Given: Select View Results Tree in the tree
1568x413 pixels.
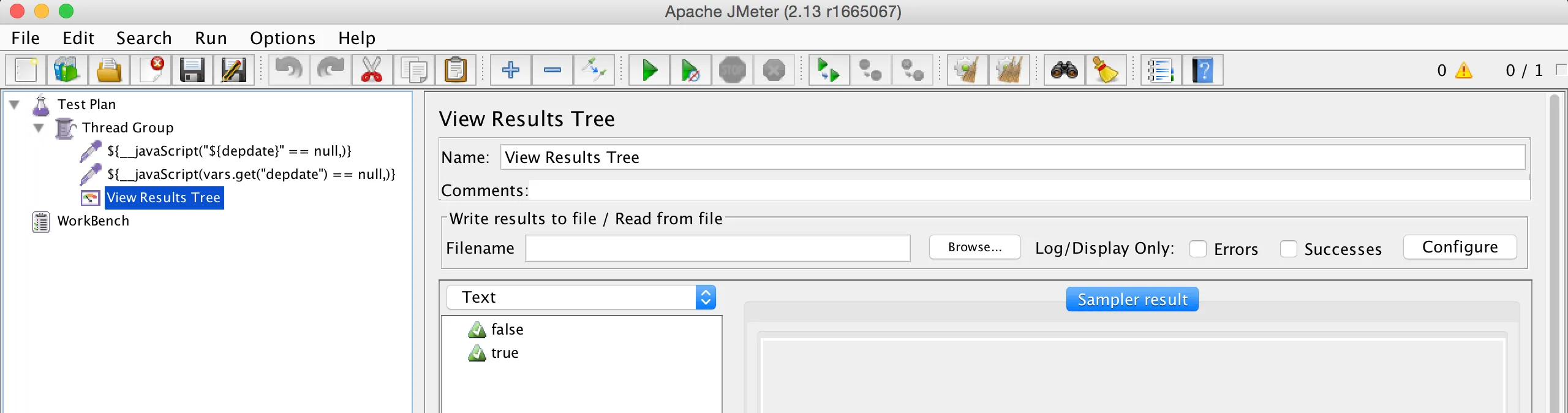Looking at the screenshot, I should (x=164, y=197).
